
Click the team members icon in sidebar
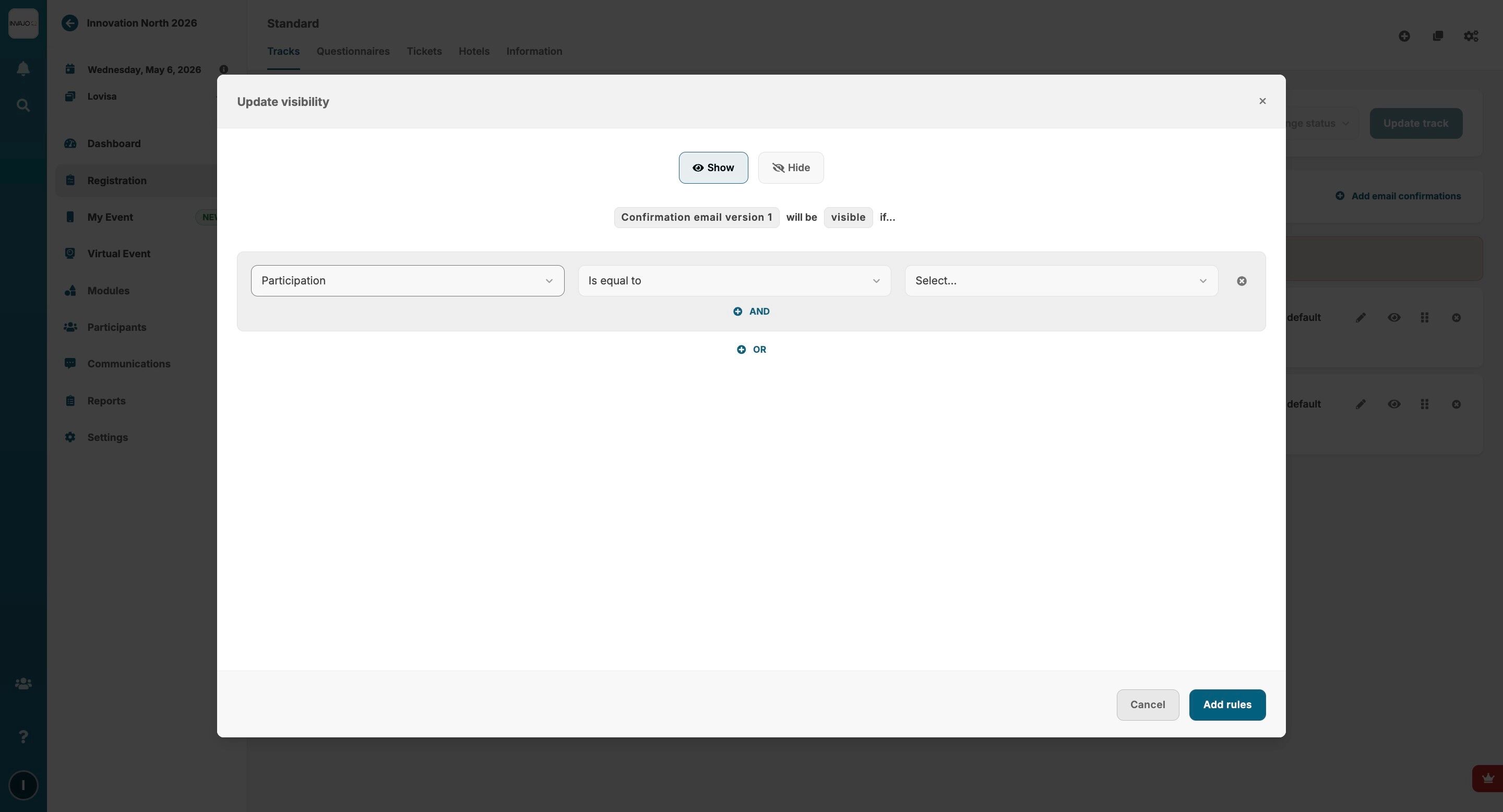click(x=23, y=684)
